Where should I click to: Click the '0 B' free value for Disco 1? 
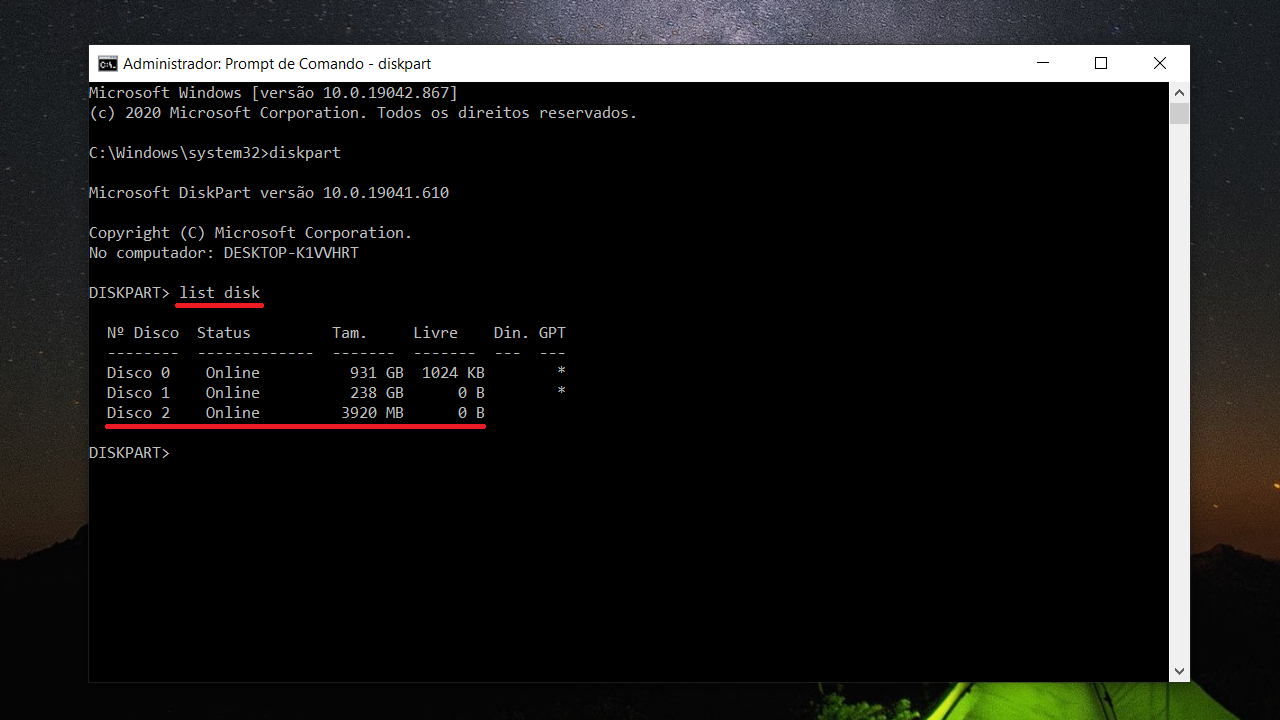click(471, 393)
